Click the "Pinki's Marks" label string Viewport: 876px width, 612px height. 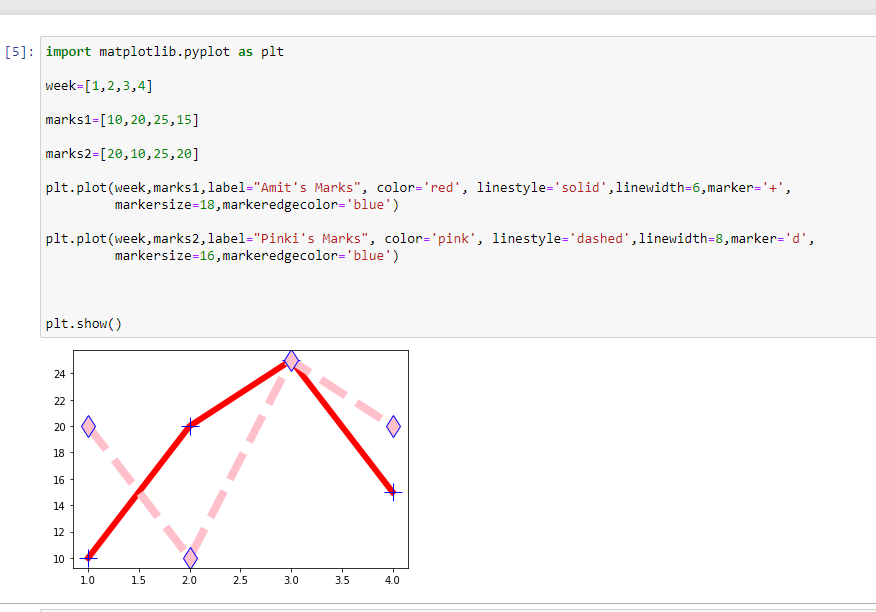coord(311,239)
